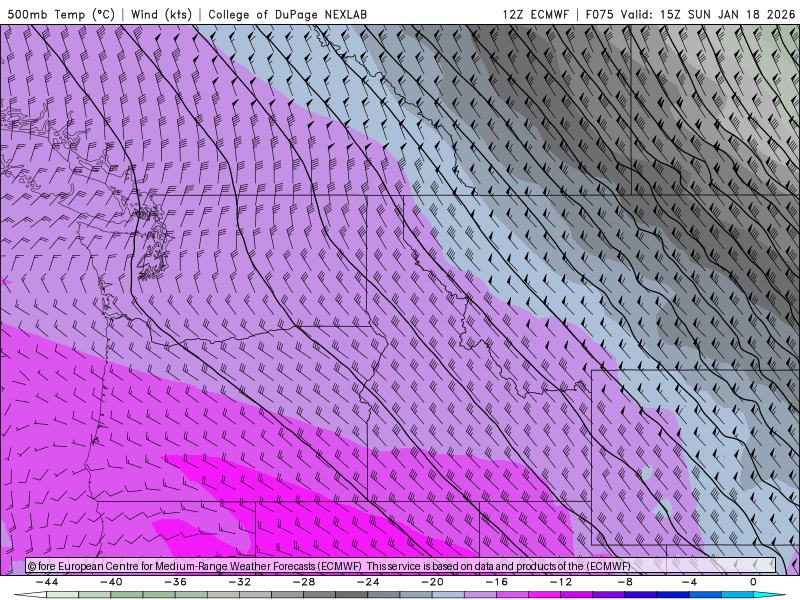Click the -12 colorbar label
This screenshot has height=600, width=800.
[561, 582]
